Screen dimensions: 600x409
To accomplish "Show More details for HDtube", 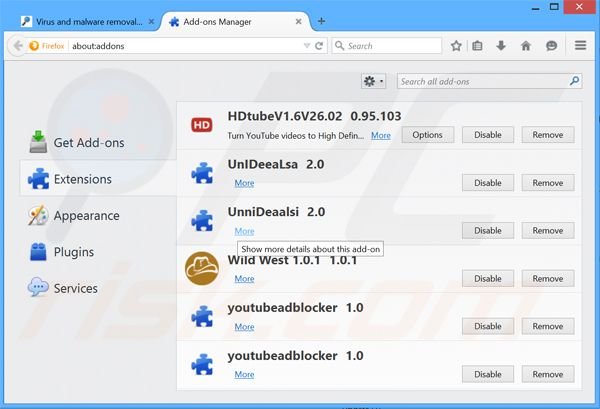I will [381, 135].
